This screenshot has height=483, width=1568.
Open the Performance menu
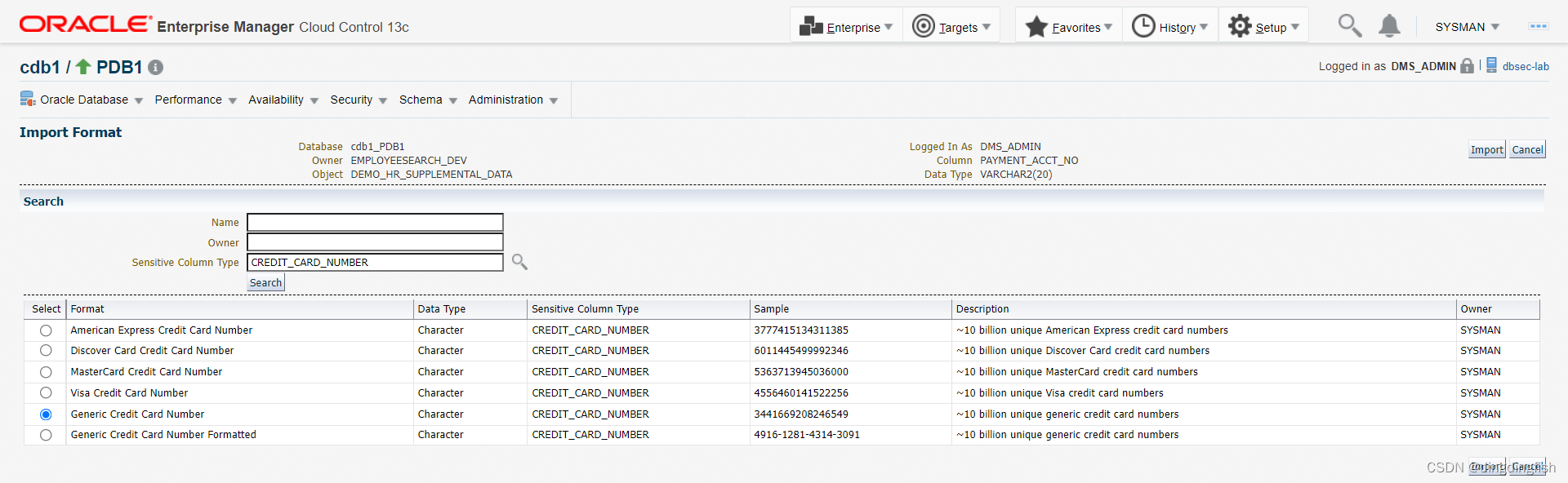pos(188,100)
